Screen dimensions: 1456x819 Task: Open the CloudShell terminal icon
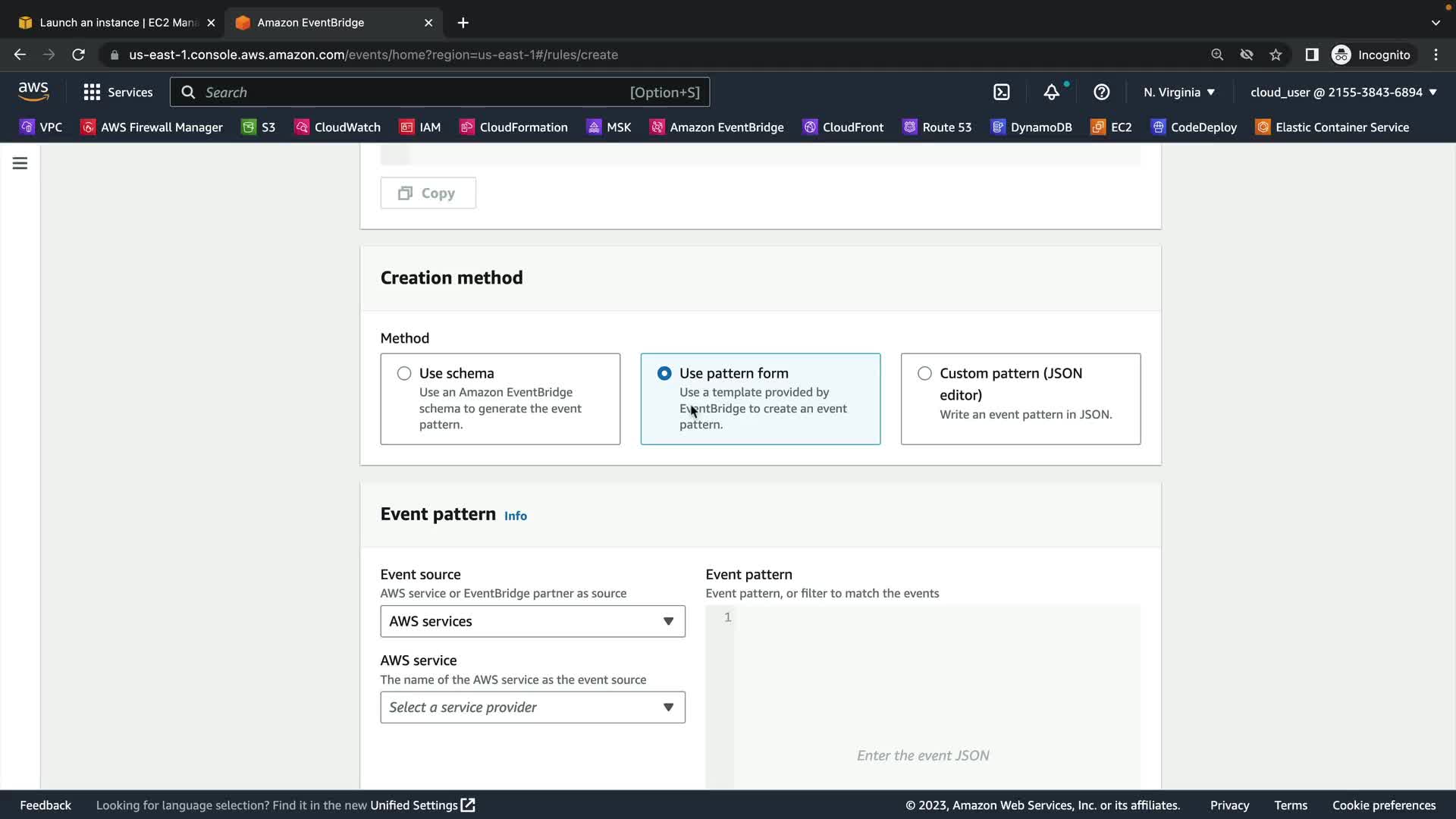click(x=1001, y=93)
